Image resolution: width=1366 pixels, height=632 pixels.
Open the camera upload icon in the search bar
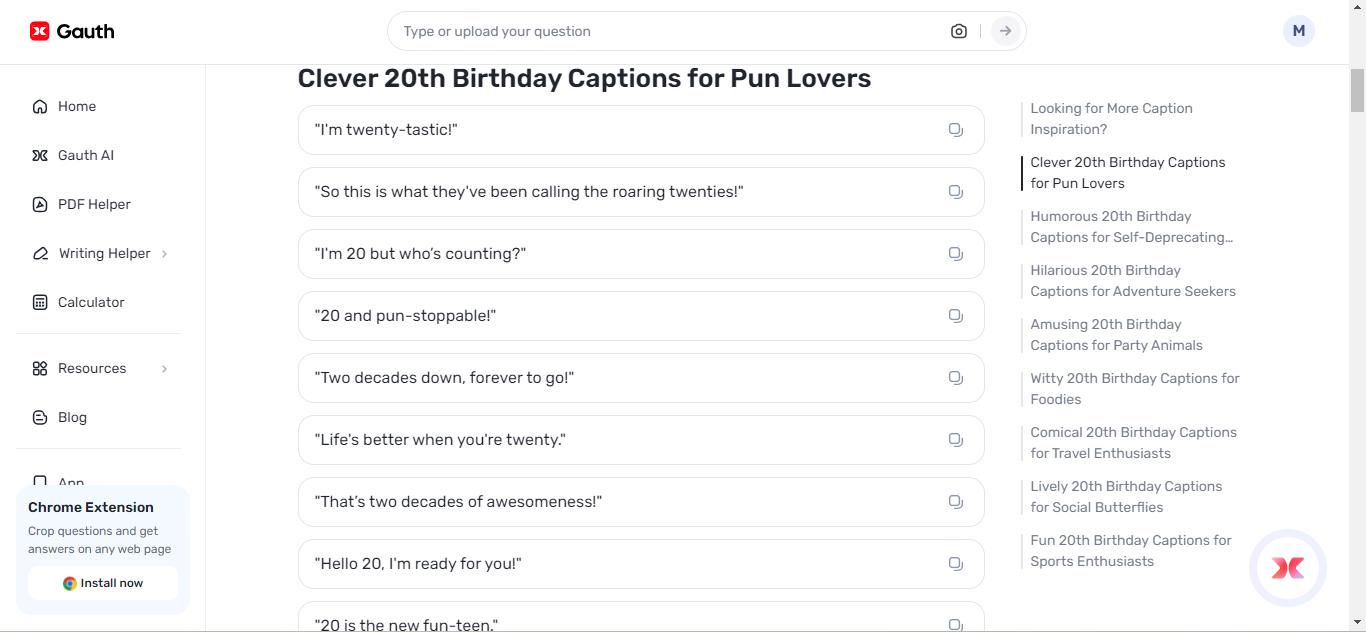tap(958, 31)
